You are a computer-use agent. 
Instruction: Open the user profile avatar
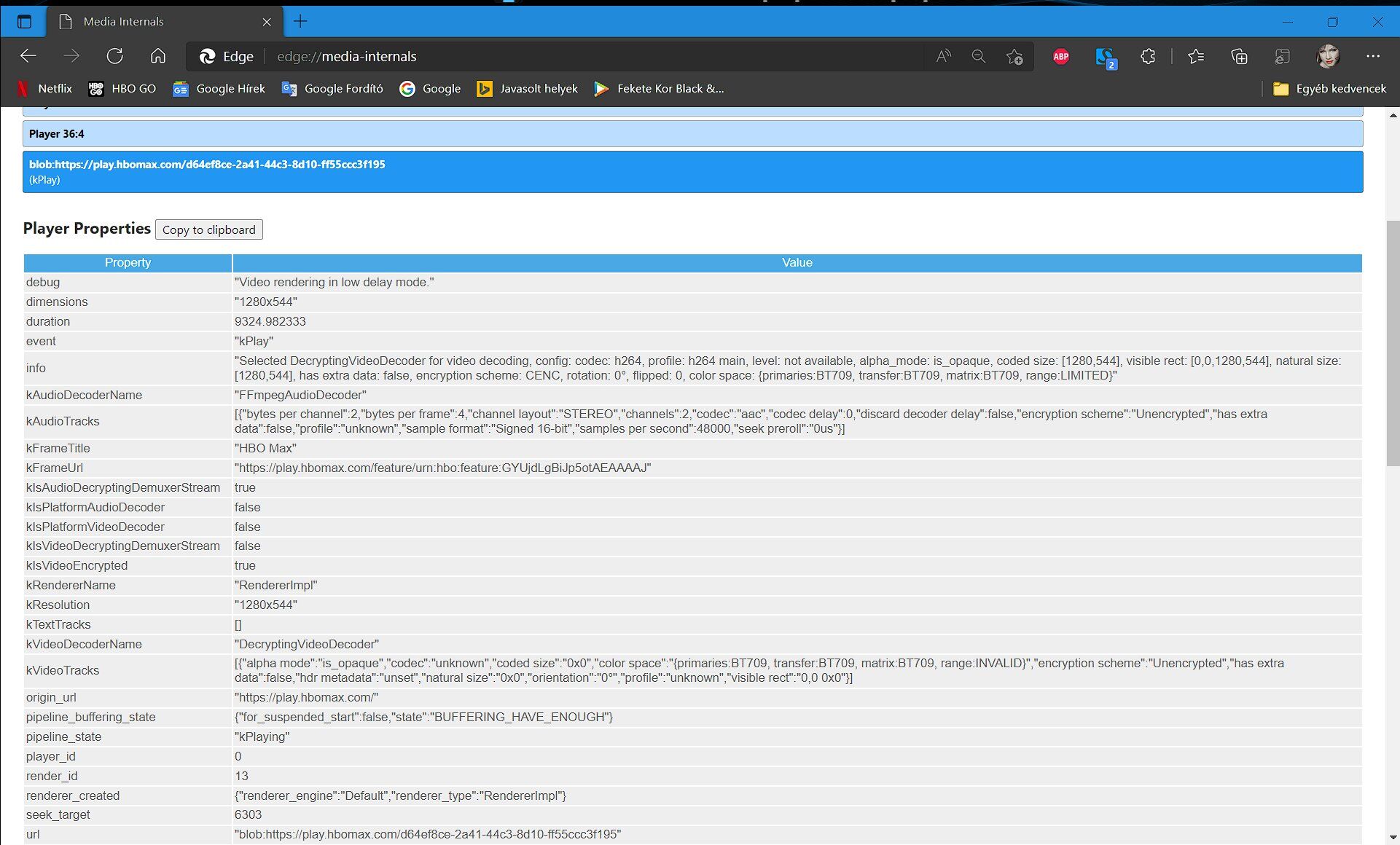click(x=1329, y=56)
